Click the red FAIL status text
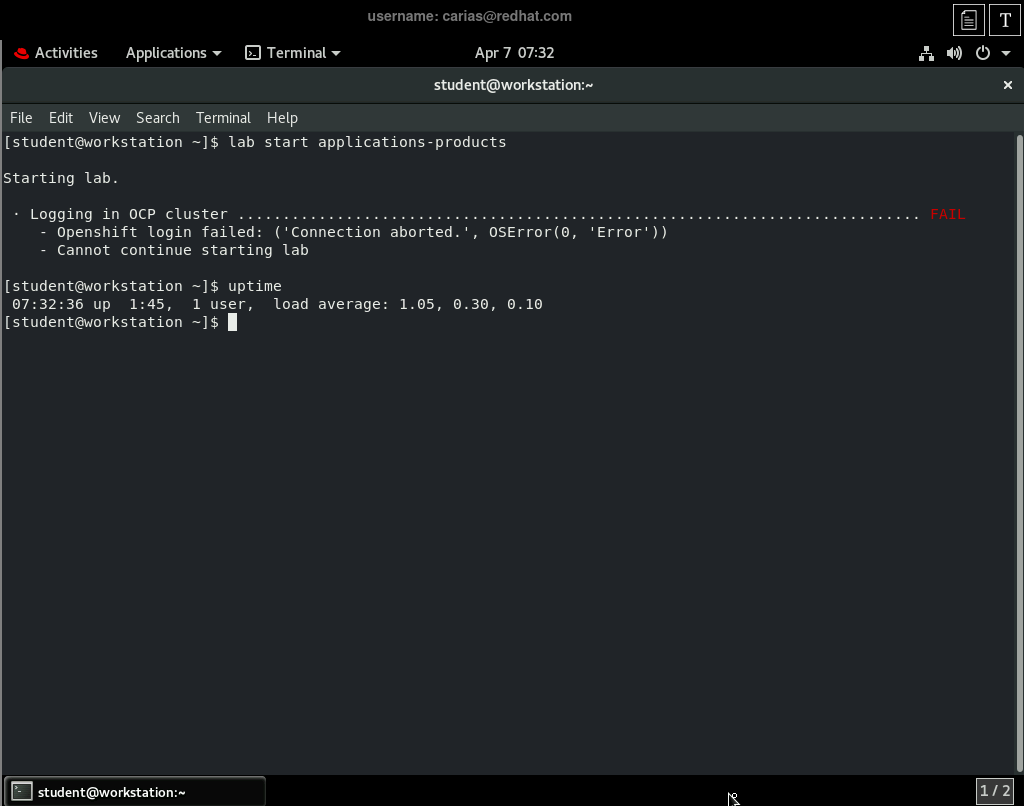 [x=948, y=214]
